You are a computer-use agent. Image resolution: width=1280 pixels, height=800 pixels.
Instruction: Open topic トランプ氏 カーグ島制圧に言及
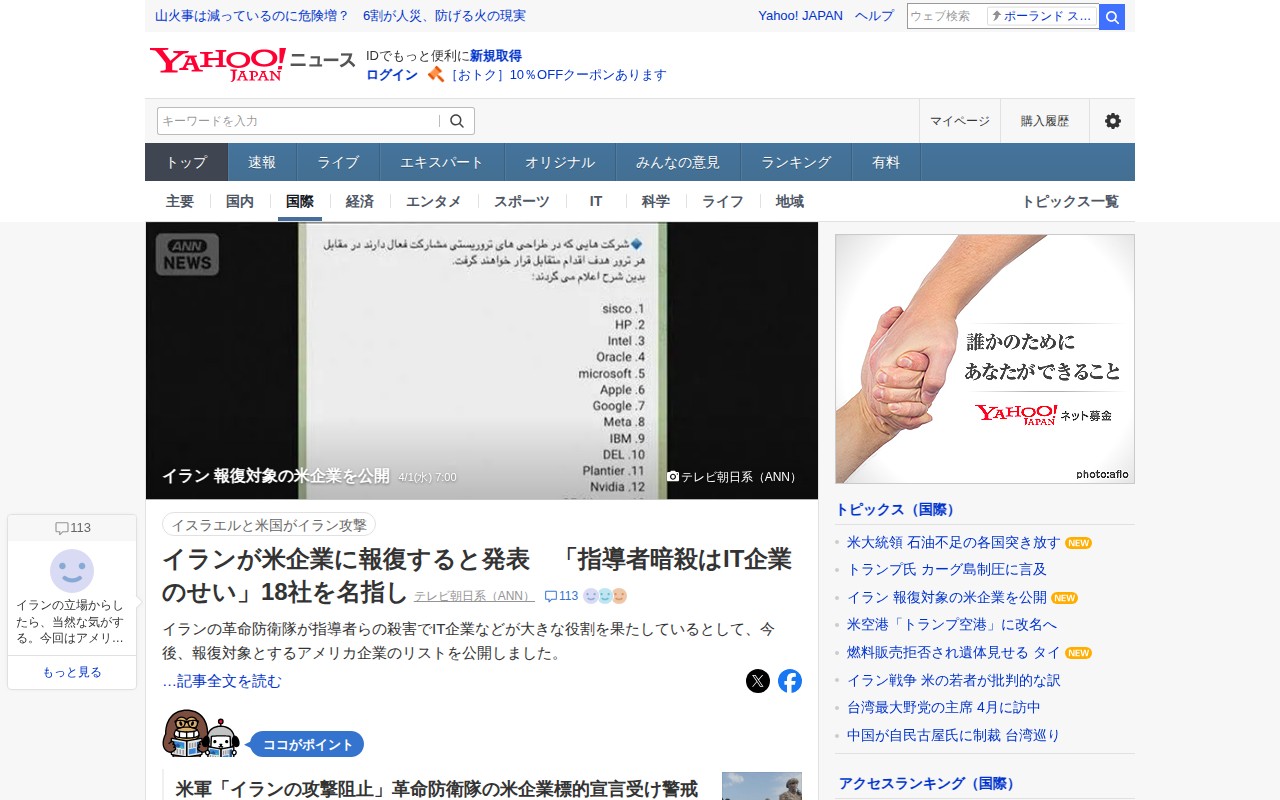(947, 569)
